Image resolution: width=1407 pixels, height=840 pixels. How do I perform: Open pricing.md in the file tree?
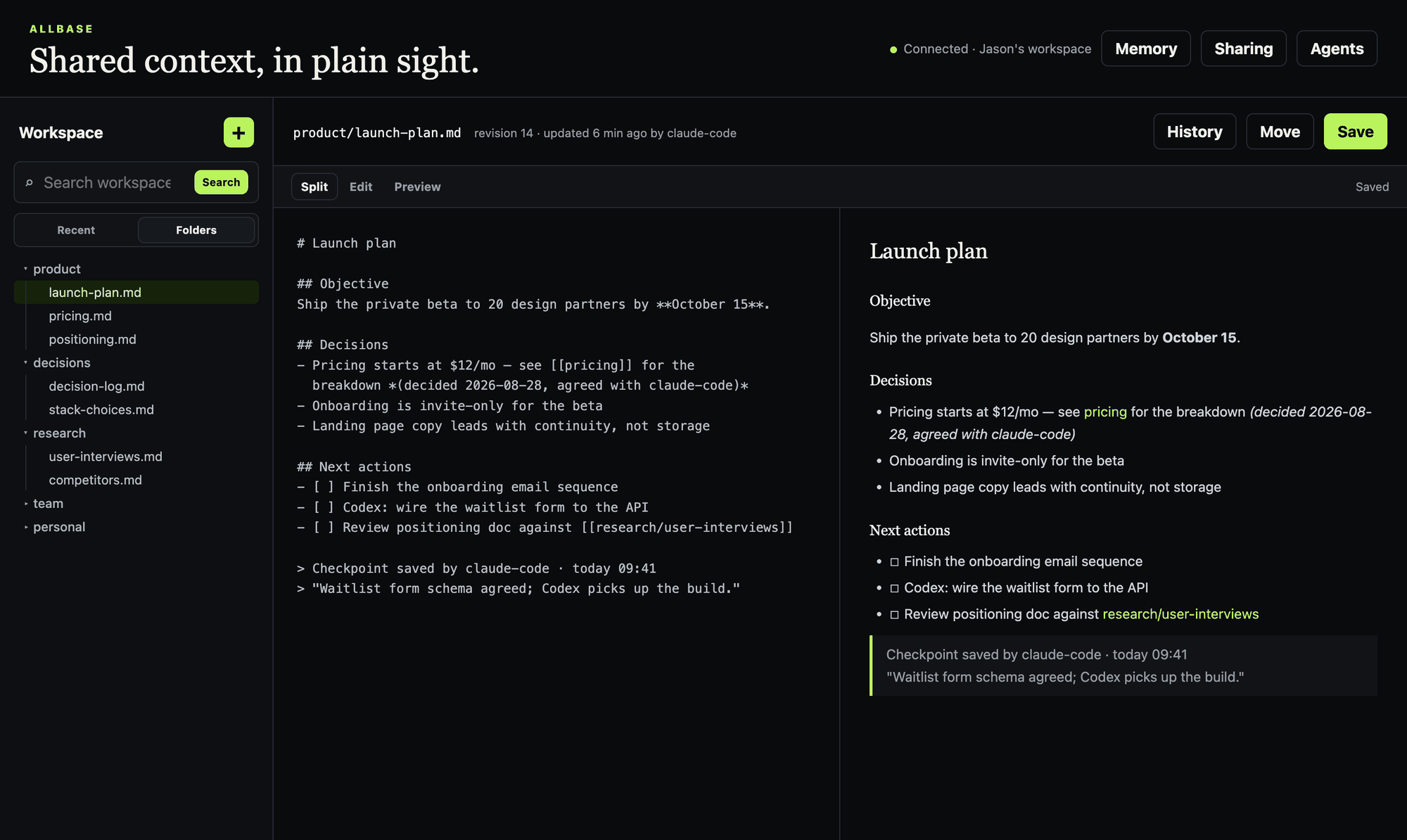(80, 316)
